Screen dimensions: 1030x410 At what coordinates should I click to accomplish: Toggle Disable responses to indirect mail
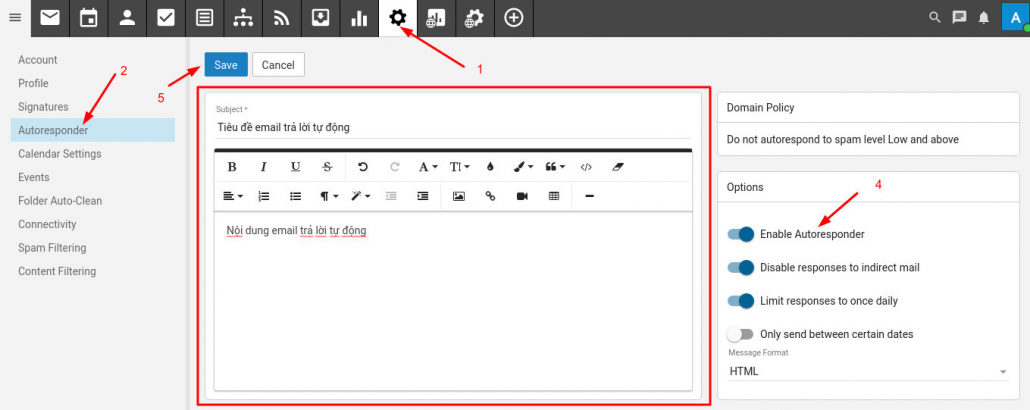coord(740,267)
